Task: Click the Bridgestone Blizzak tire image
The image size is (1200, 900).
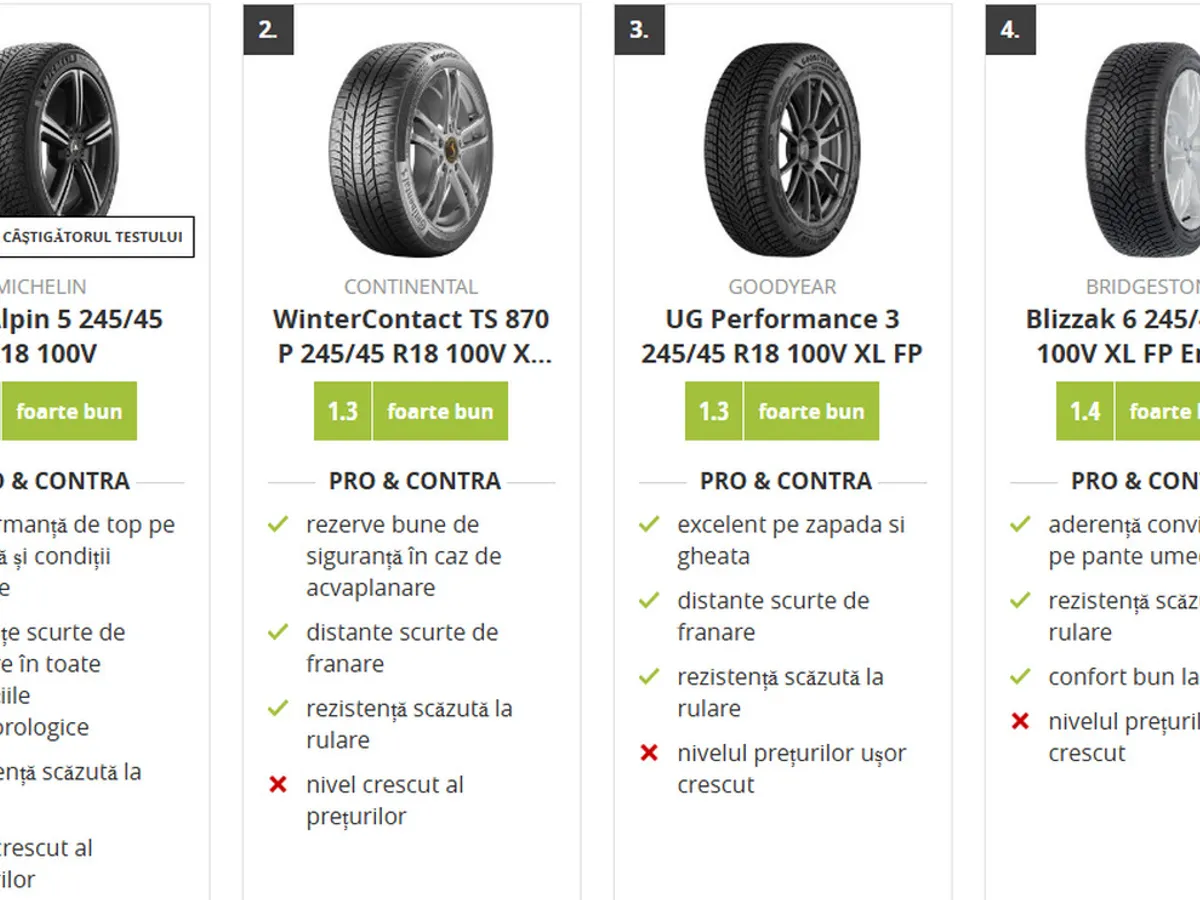Action: pos(1145,150)
